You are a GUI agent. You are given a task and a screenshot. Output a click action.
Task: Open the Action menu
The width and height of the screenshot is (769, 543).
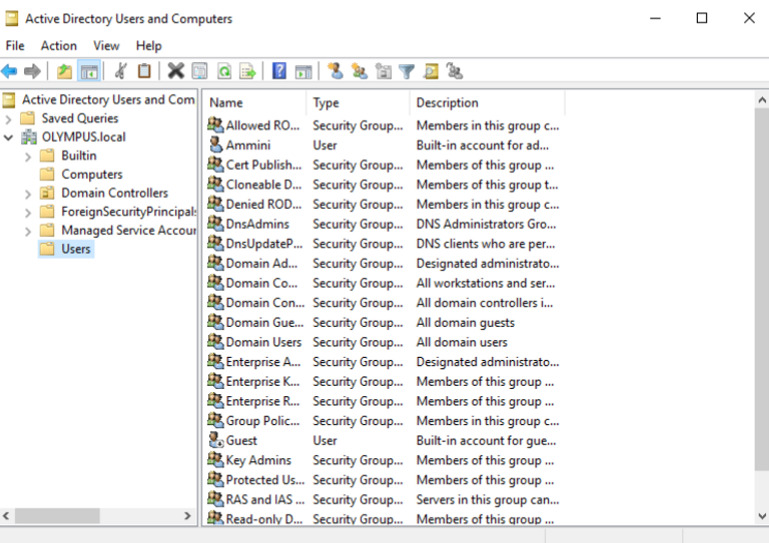click(x=58, y=46)
